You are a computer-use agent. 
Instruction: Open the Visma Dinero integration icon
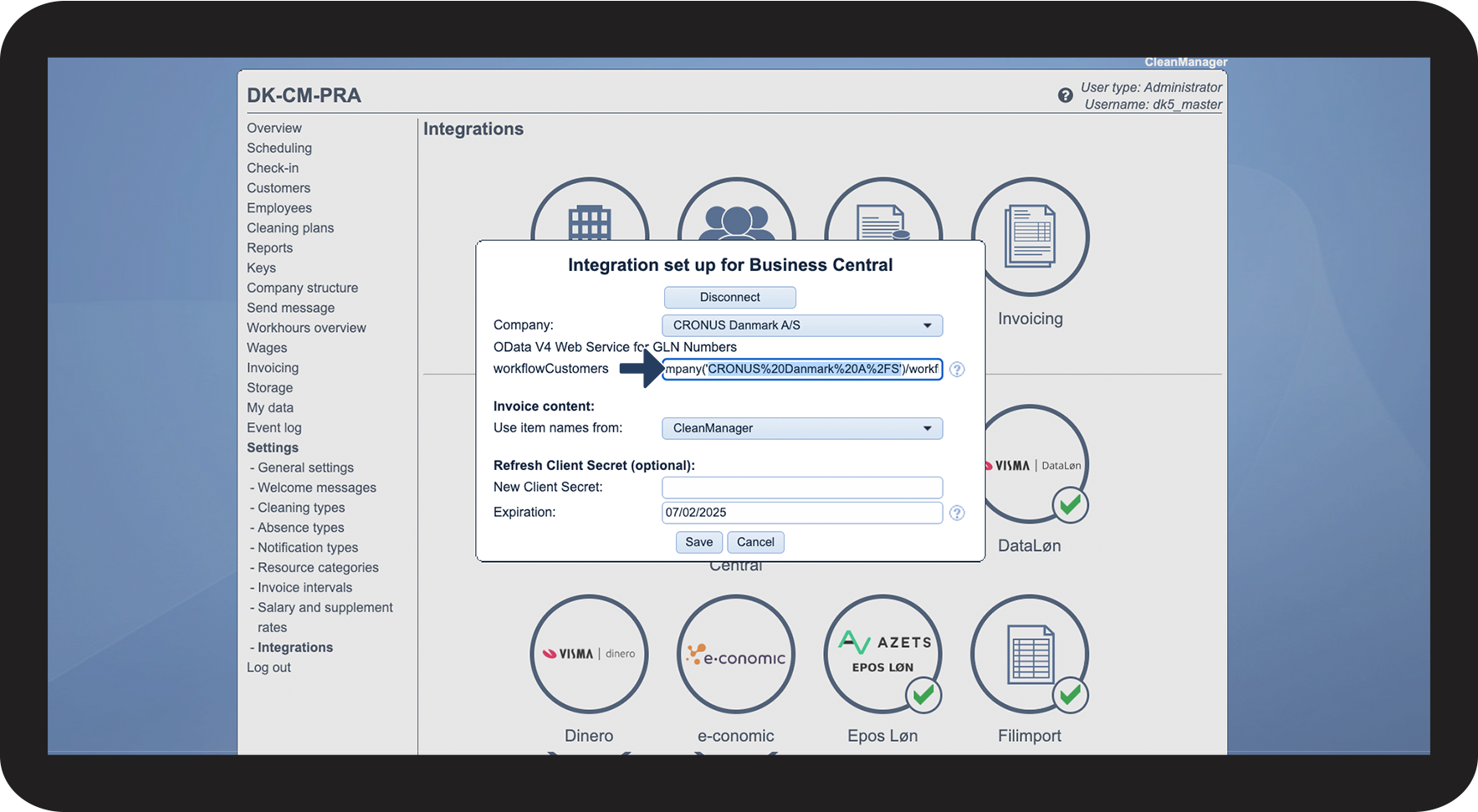pyautogui.click(x=589, y=654)
